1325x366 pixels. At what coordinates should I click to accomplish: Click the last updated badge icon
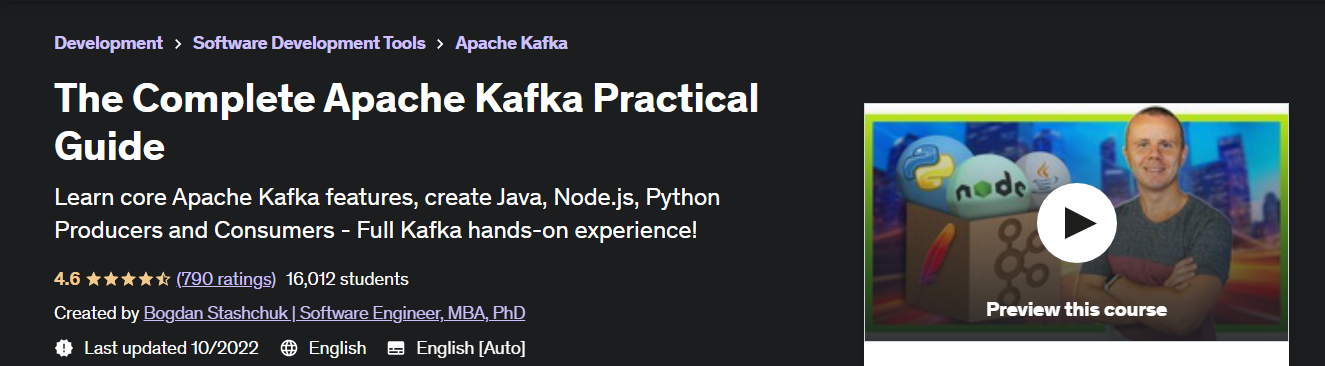coord(64,348)
